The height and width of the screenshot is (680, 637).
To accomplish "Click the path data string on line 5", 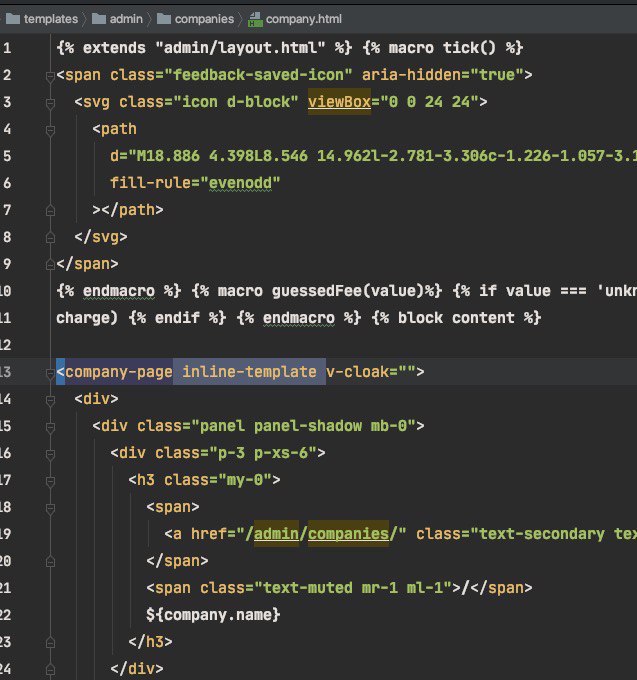I will tap(382, 156).
